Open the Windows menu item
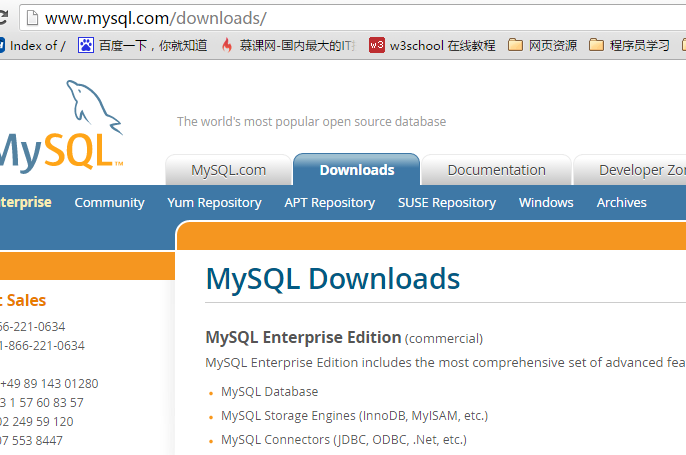This screenshot has width=686, height=455. 546,203
